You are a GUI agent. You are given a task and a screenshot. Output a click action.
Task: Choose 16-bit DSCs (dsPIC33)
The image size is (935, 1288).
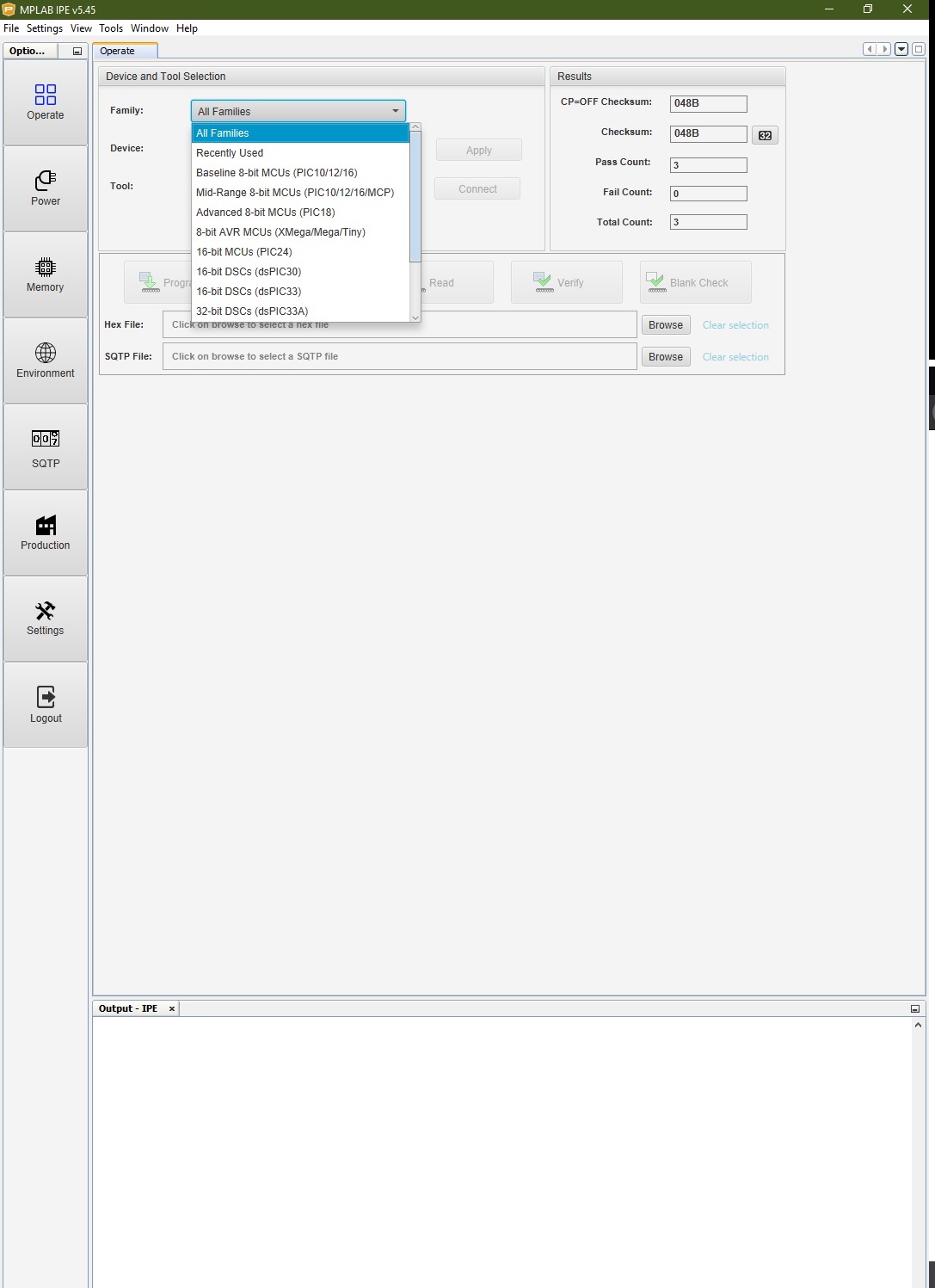tap(300, 292)
